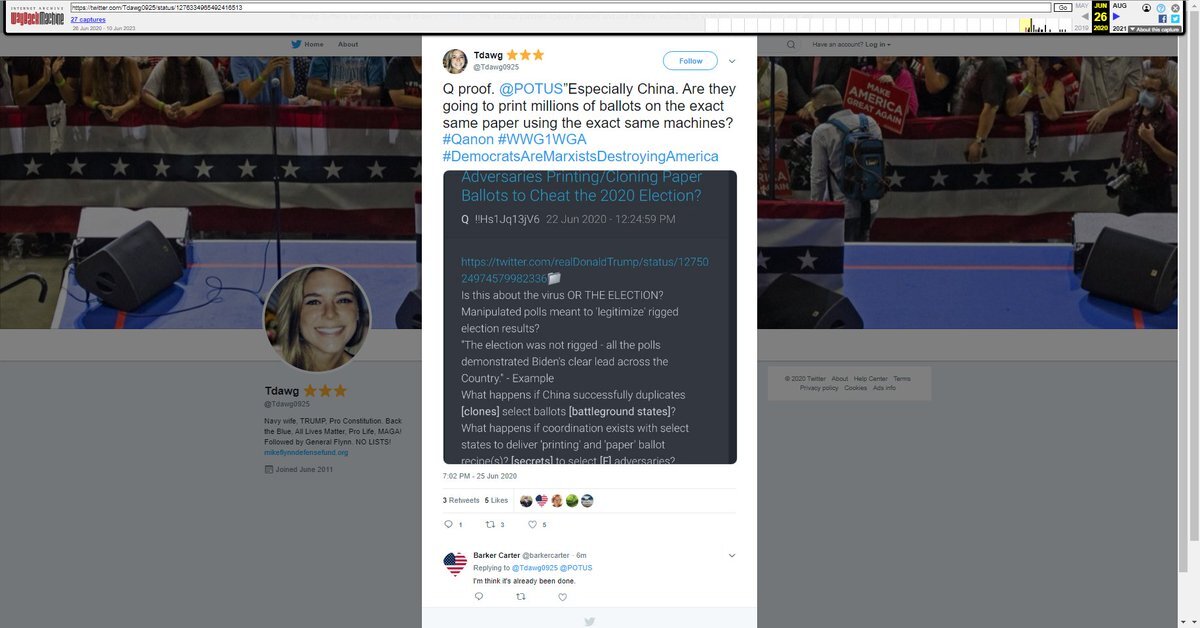Follow Tdawg with Follow button

tap(690, 61)
